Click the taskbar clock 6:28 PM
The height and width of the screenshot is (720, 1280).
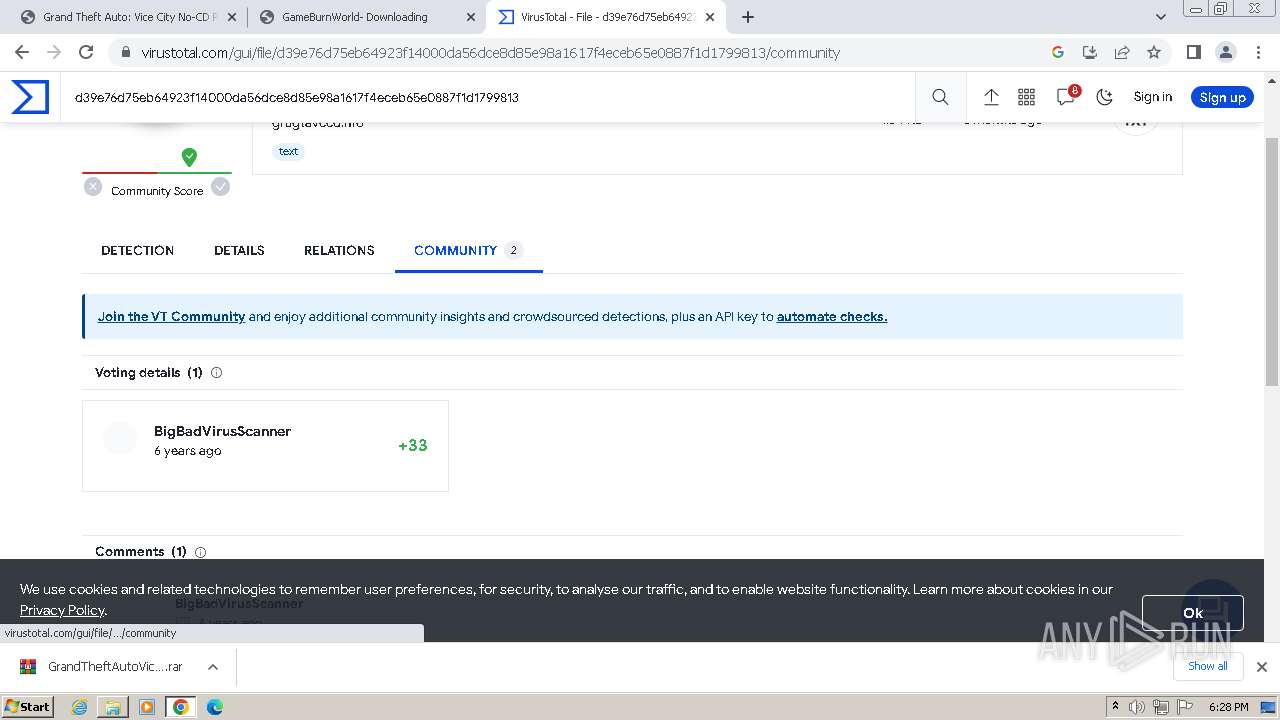(1229, 707)
